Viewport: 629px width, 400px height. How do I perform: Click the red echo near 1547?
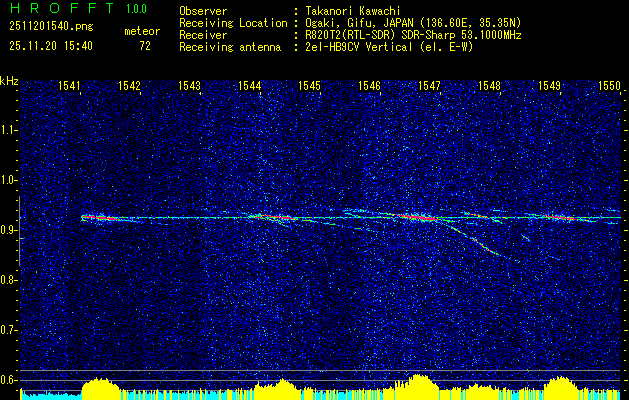419,217
